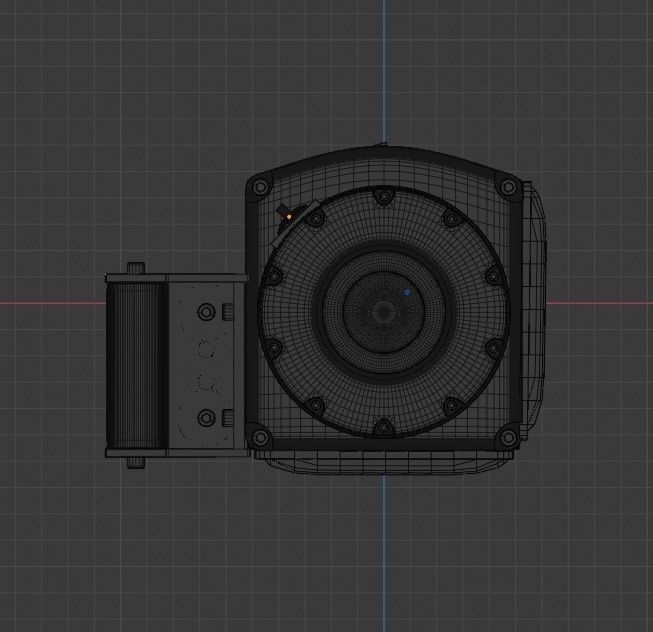The height and width of the screenshot is (632, 653).
Task: Select the roller's bottom axle pin
Action: (x=136, y=462)
